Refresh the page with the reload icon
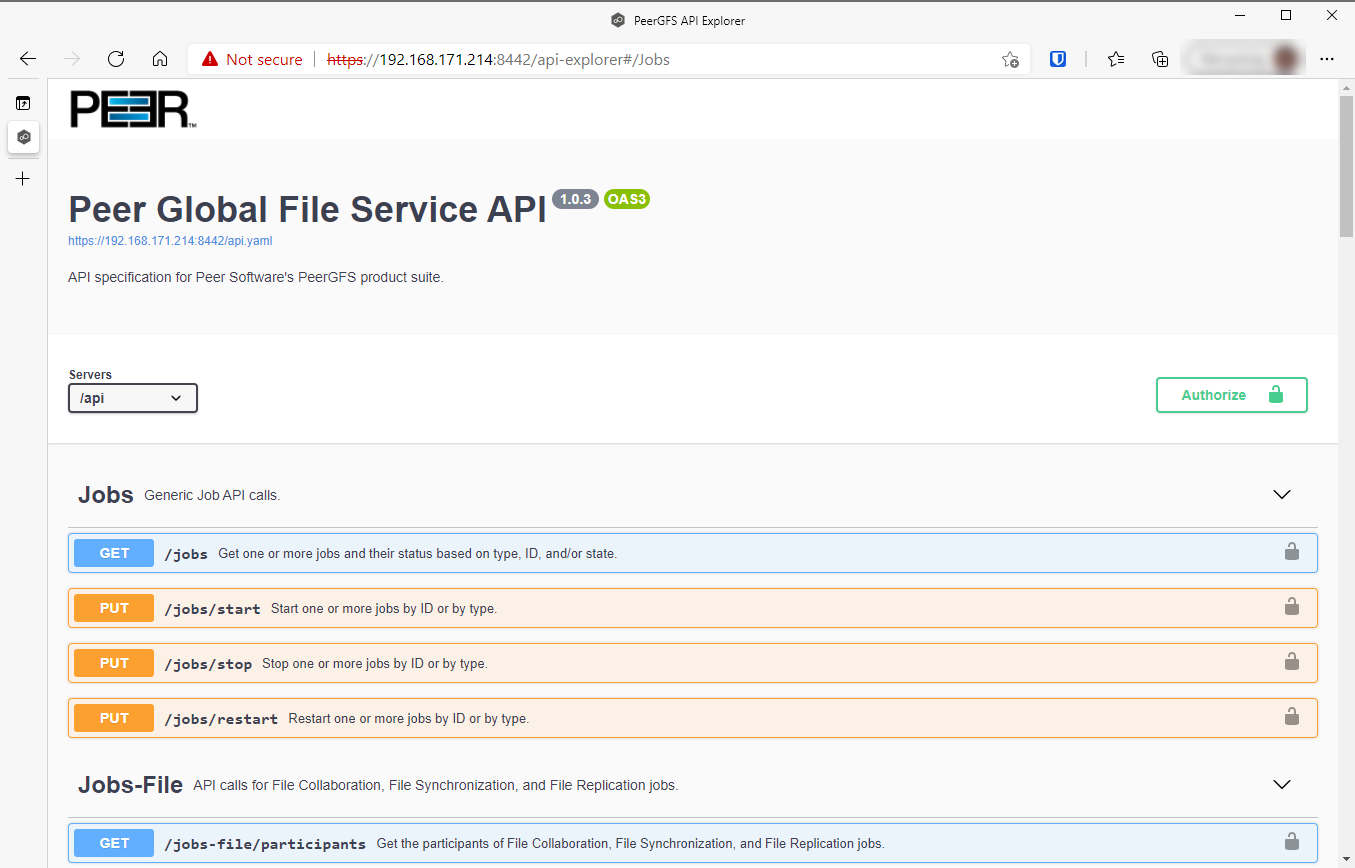1355x868 pixels. tap(116, 59)
